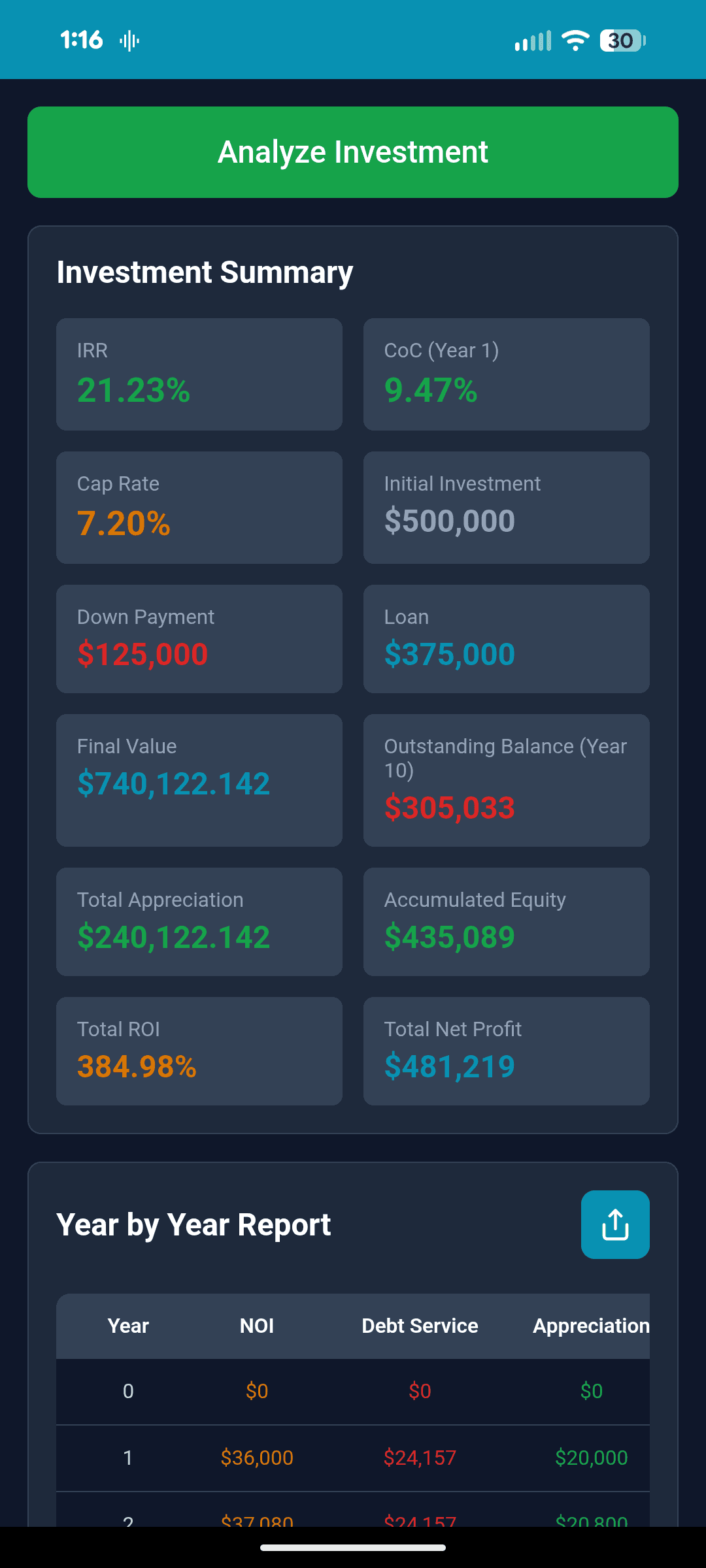Tap the Year by Year Report heading

click(x=193, y=1224)
